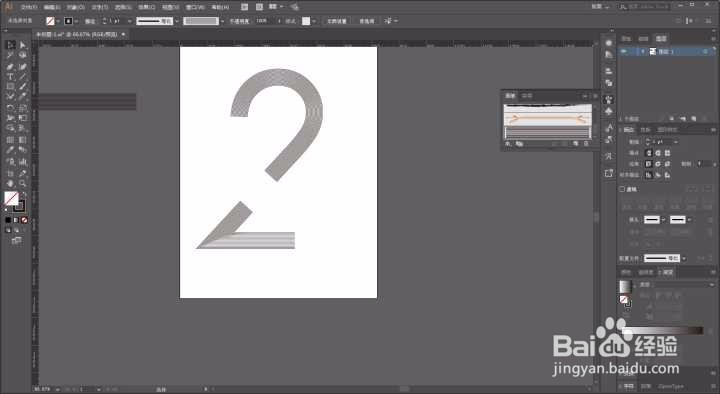The width and height of the screenshot is (720, 394).
Task: Align stroke to center option
Action: (x=649, y=175)
